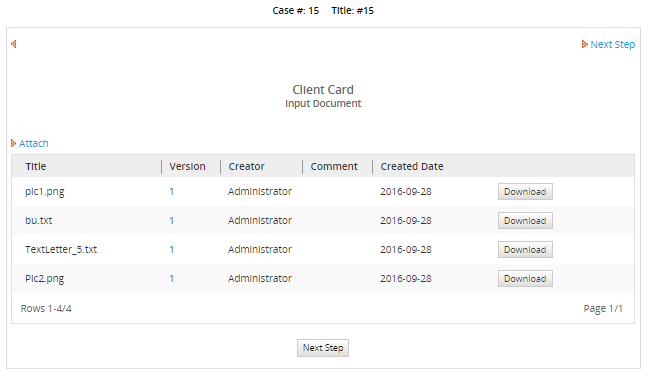Select the TextLetter_5.txt row title
The height and width of the screenshot is (377, 649).
point(61,250)
